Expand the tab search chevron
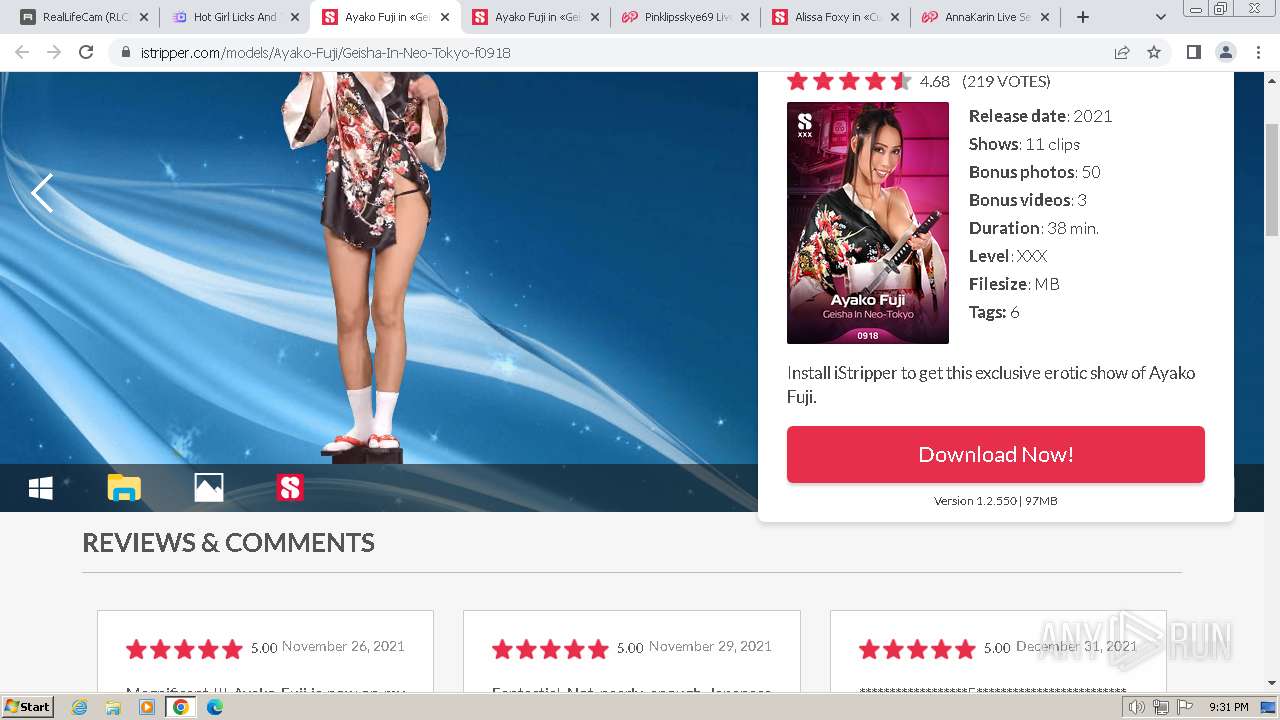Image resolution: width=1280 pixels, height=720 pixels. (x=1160, y=17)
